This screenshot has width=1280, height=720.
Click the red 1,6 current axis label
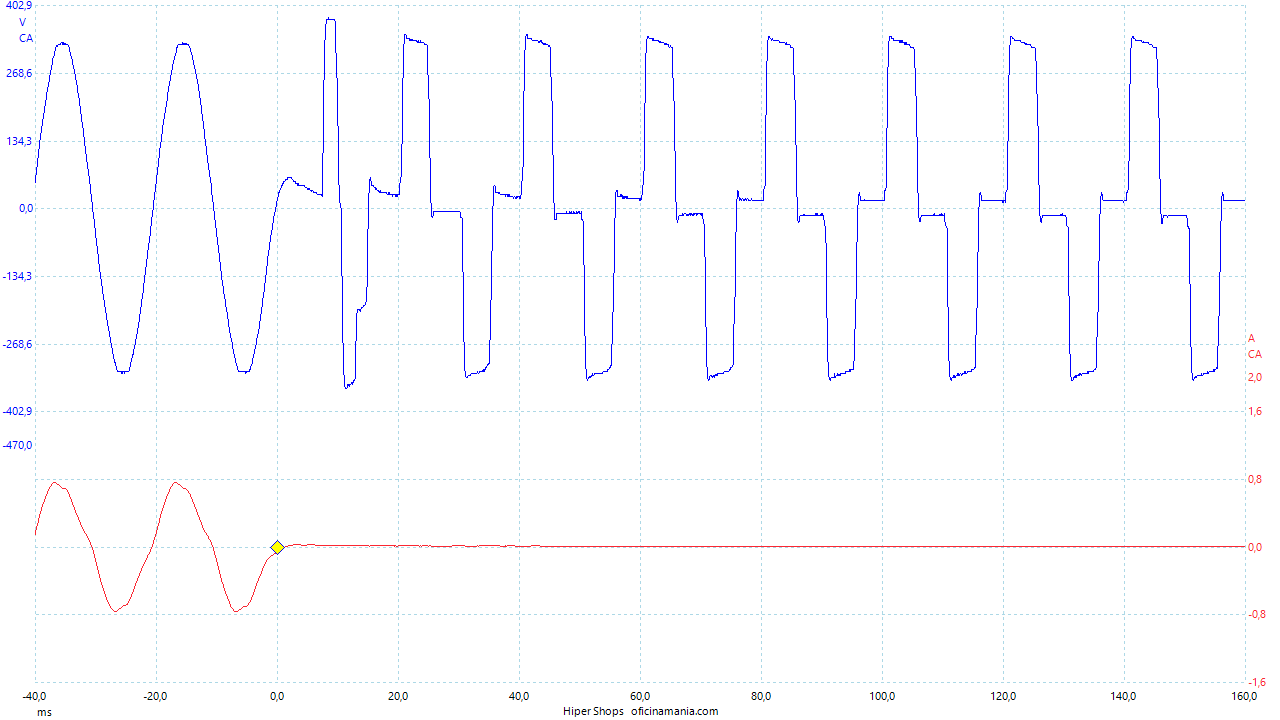click(1255, 411)
